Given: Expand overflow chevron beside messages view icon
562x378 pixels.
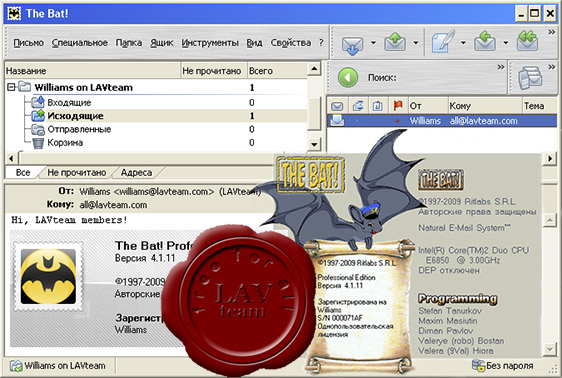Looking at the screenshot, I should (552, 67).
